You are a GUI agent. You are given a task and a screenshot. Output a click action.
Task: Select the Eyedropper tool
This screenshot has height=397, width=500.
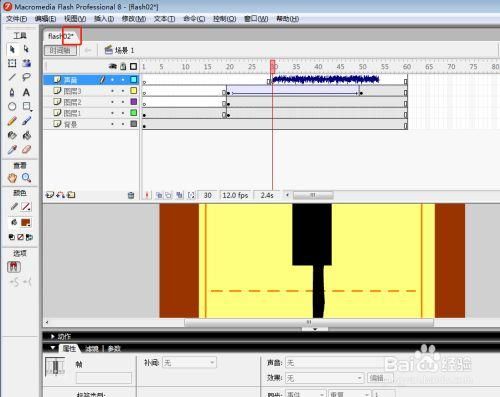pyautogui.click(x=12, y=150)
